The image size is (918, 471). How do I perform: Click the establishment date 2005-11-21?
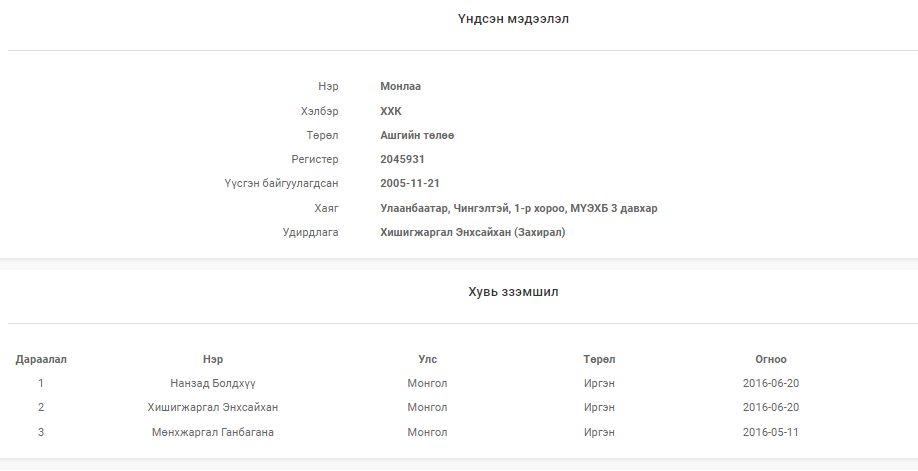tap(410, 183)
